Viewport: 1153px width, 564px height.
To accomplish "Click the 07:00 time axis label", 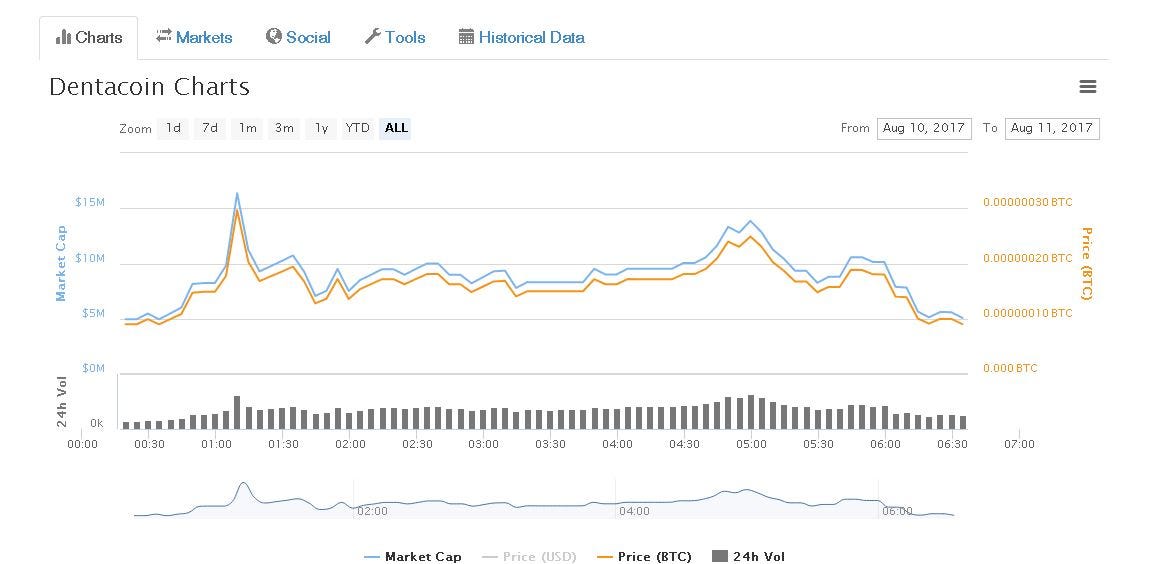I will 1019,444.
